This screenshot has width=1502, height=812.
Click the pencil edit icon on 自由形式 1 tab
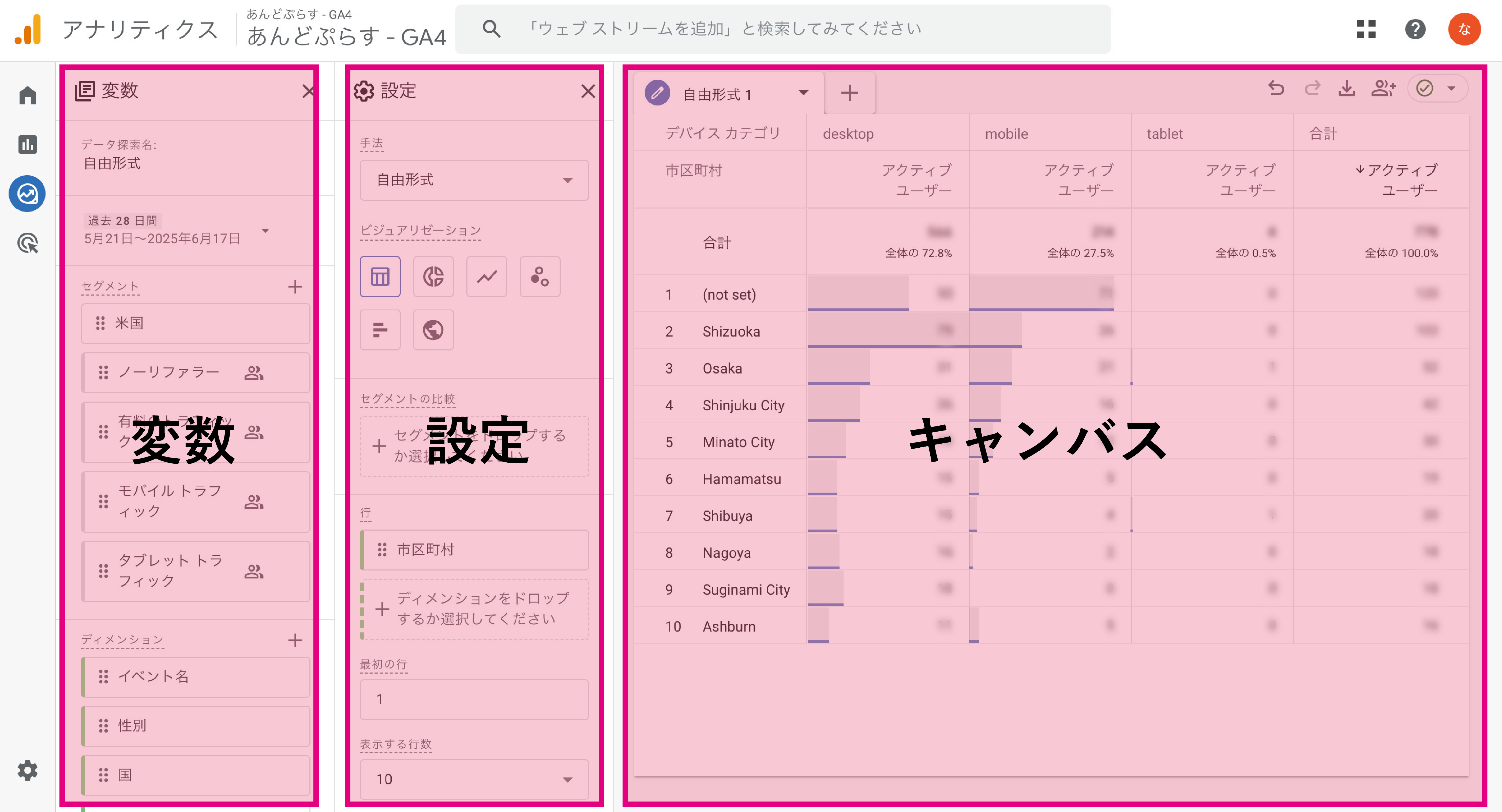657,93
